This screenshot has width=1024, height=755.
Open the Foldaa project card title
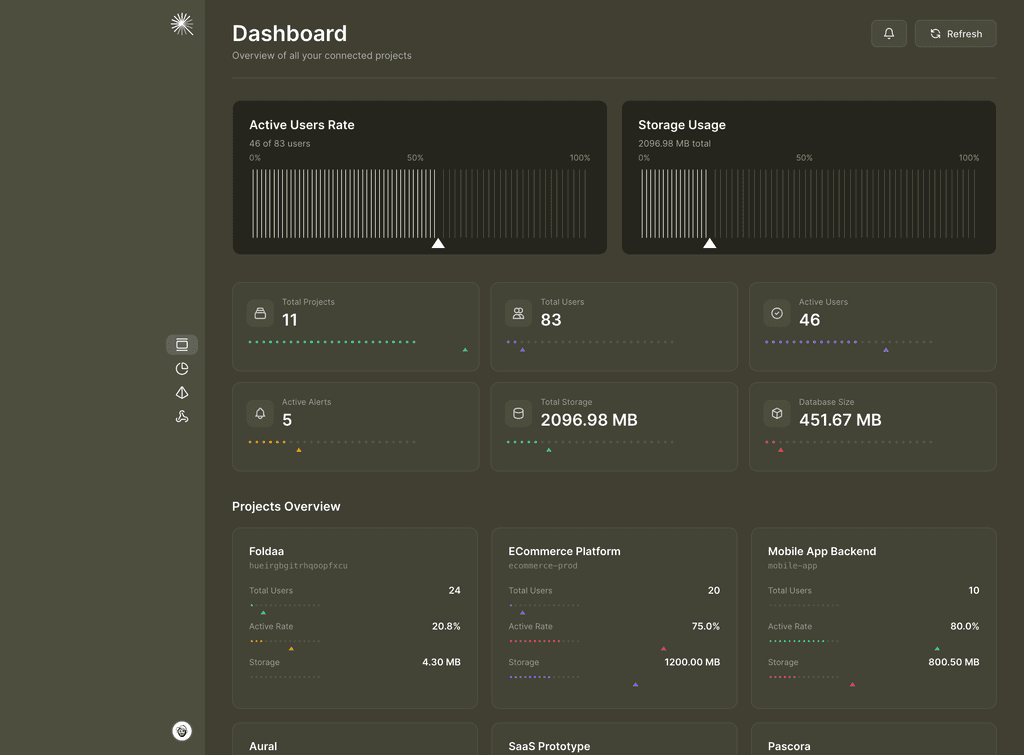(266, 551)
